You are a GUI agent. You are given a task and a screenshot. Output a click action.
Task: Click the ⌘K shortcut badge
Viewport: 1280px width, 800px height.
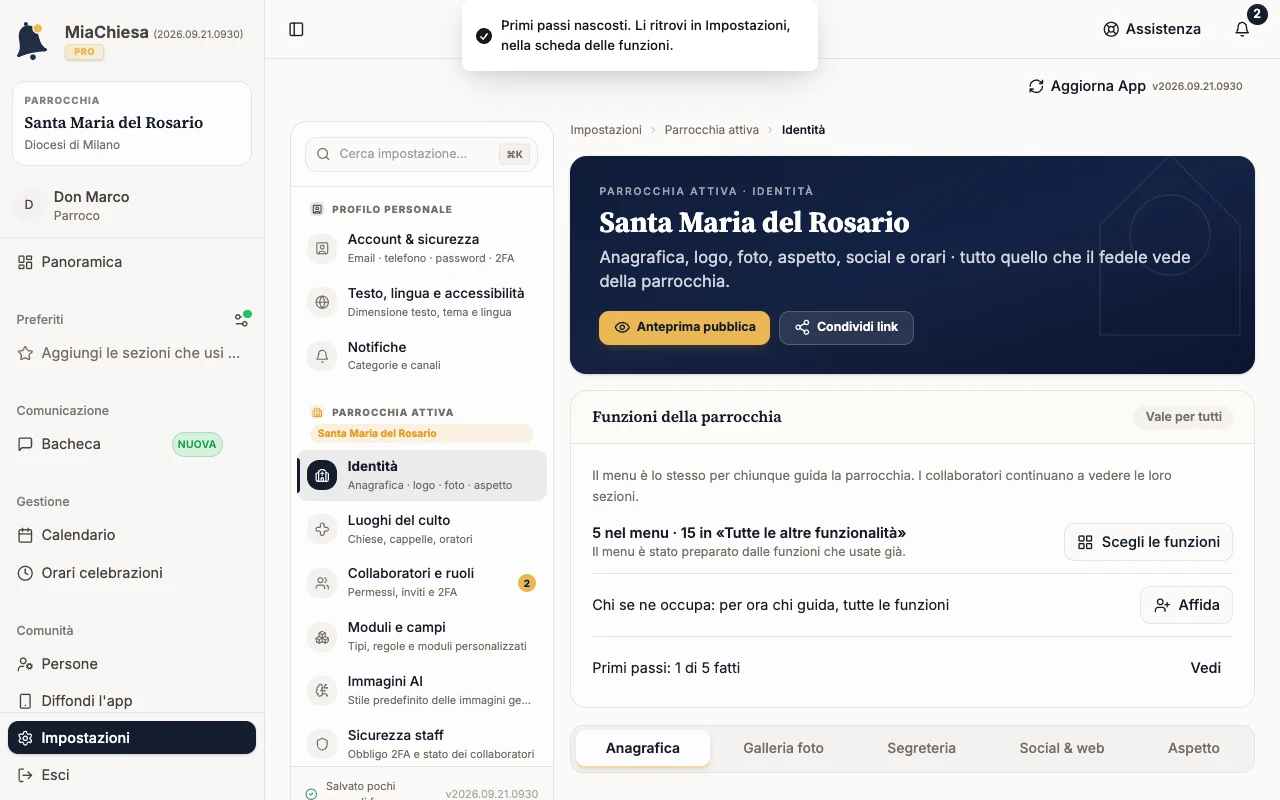point(514,154)
